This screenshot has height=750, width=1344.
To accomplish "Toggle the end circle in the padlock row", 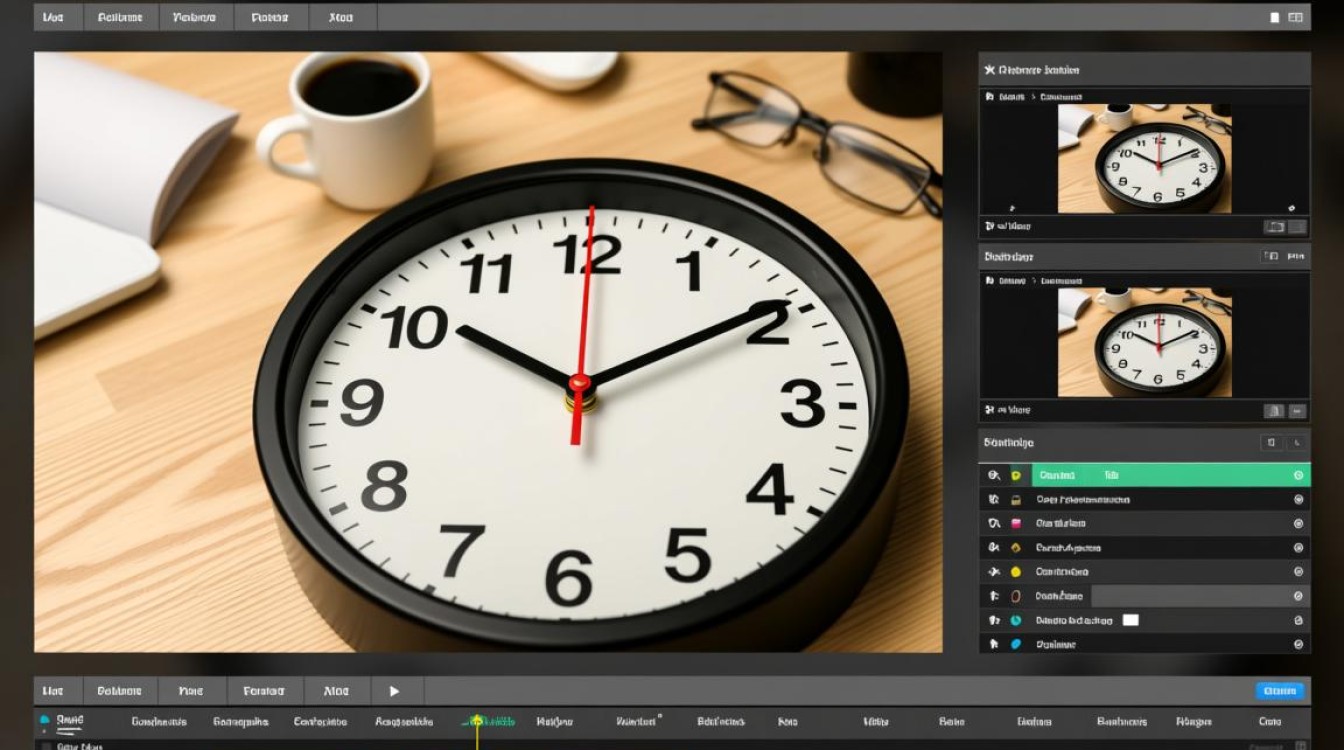I will tap(1298, 500).
